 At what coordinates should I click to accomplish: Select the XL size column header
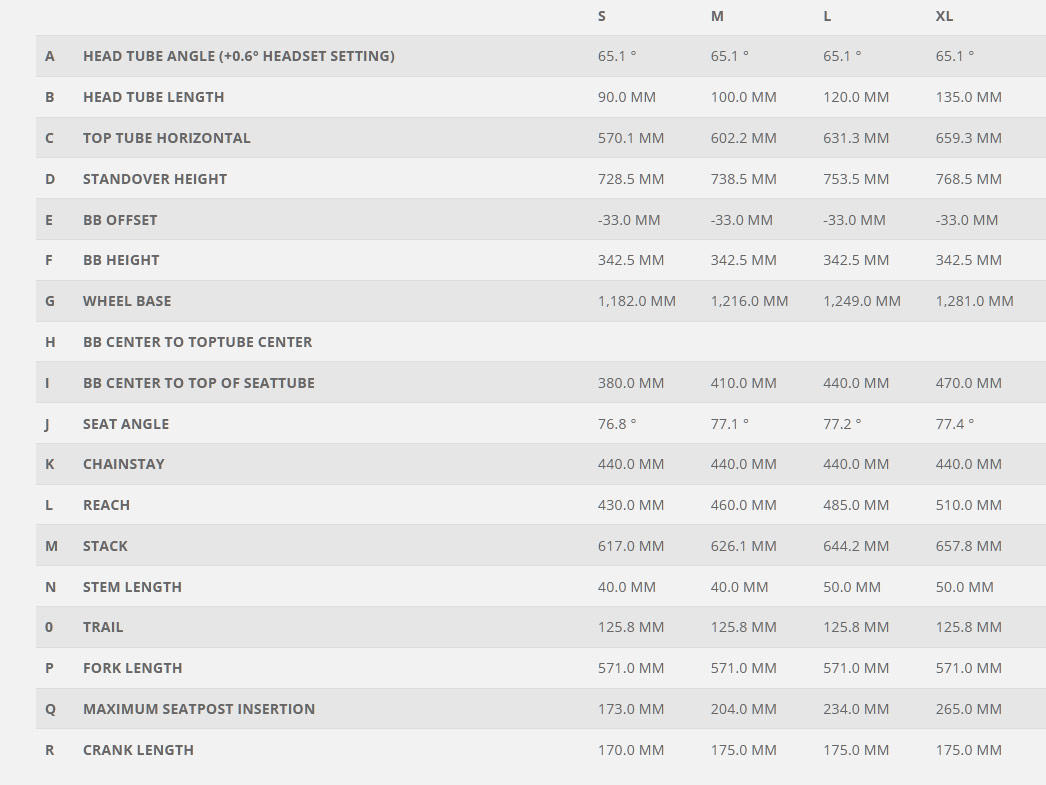(x=944, y=16)
